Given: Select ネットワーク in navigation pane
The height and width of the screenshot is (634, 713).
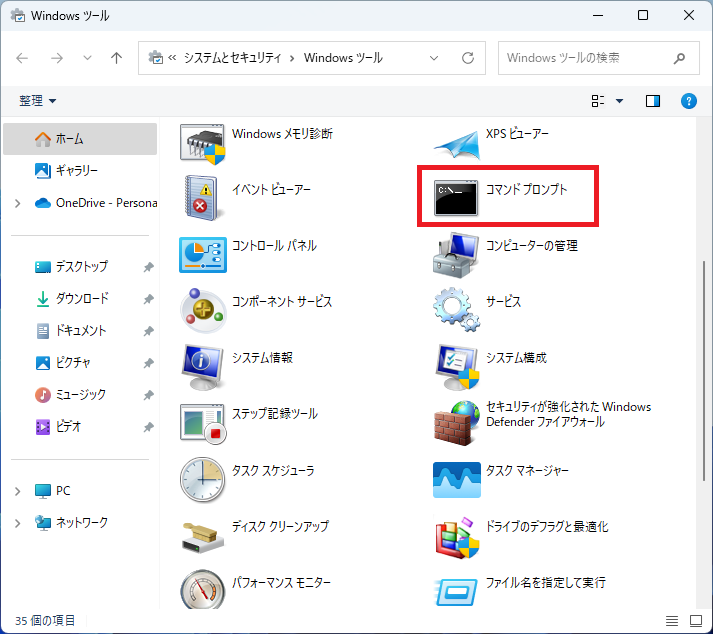Looking at the screenshot, I should click(x=71, y=523).
